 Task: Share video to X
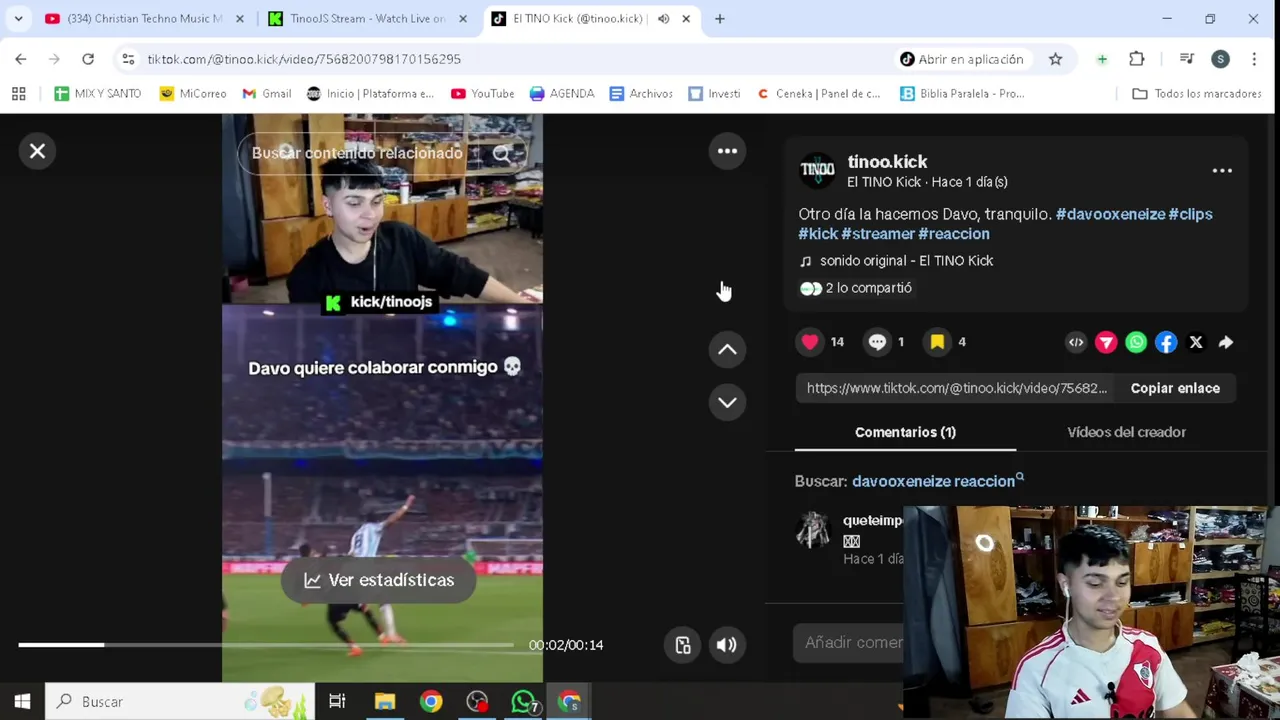point(1196,342)
